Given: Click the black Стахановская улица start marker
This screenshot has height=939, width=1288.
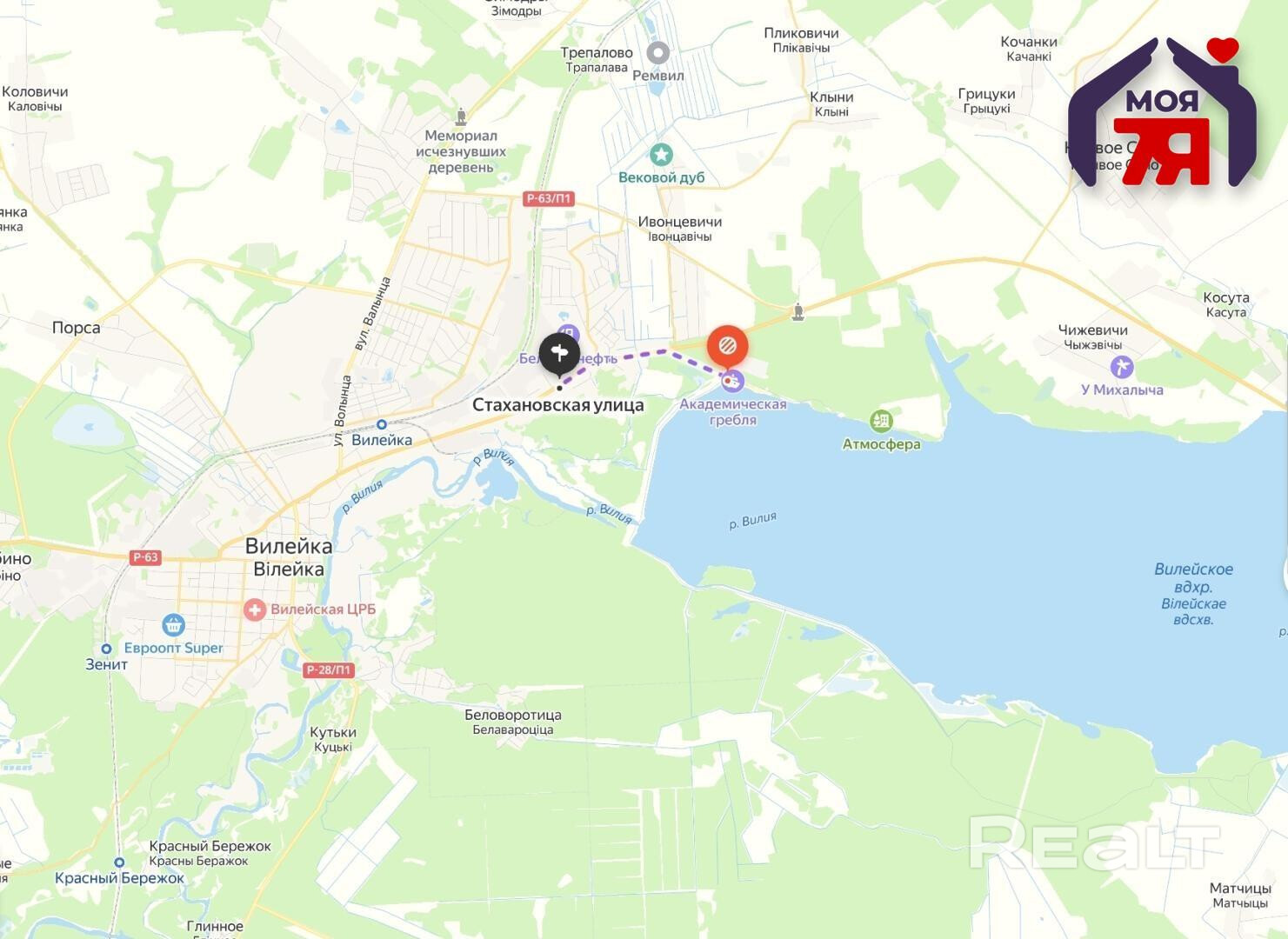Looking at the screenshot, I should point(559,355).
